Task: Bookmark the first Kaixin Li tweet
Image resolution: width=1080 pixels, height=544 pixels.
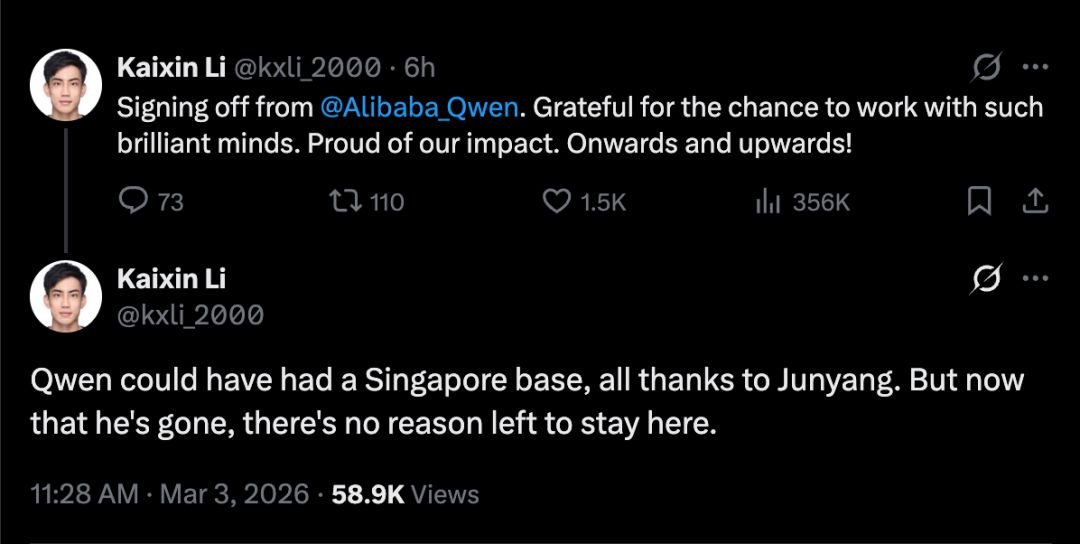Action: 979,202
